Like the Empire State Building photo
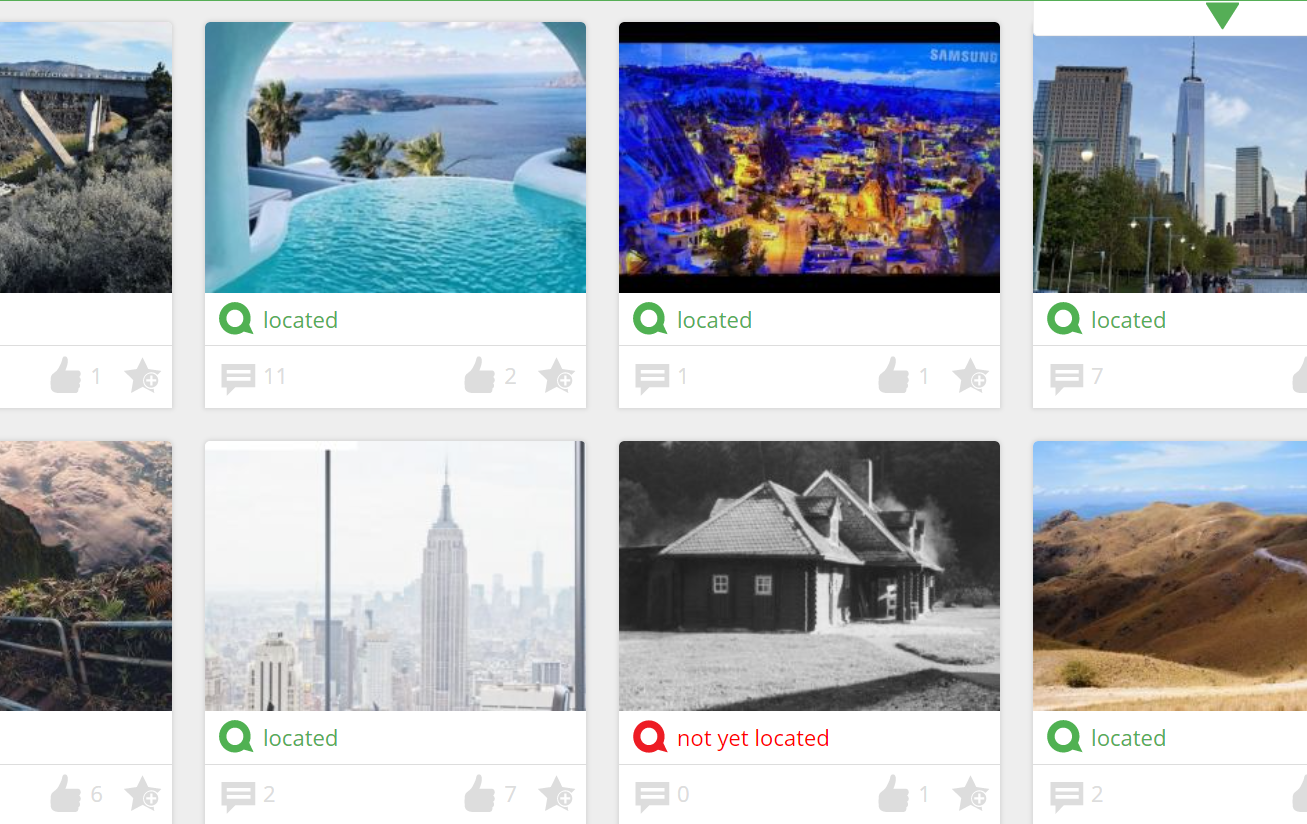 pos(479,794)
